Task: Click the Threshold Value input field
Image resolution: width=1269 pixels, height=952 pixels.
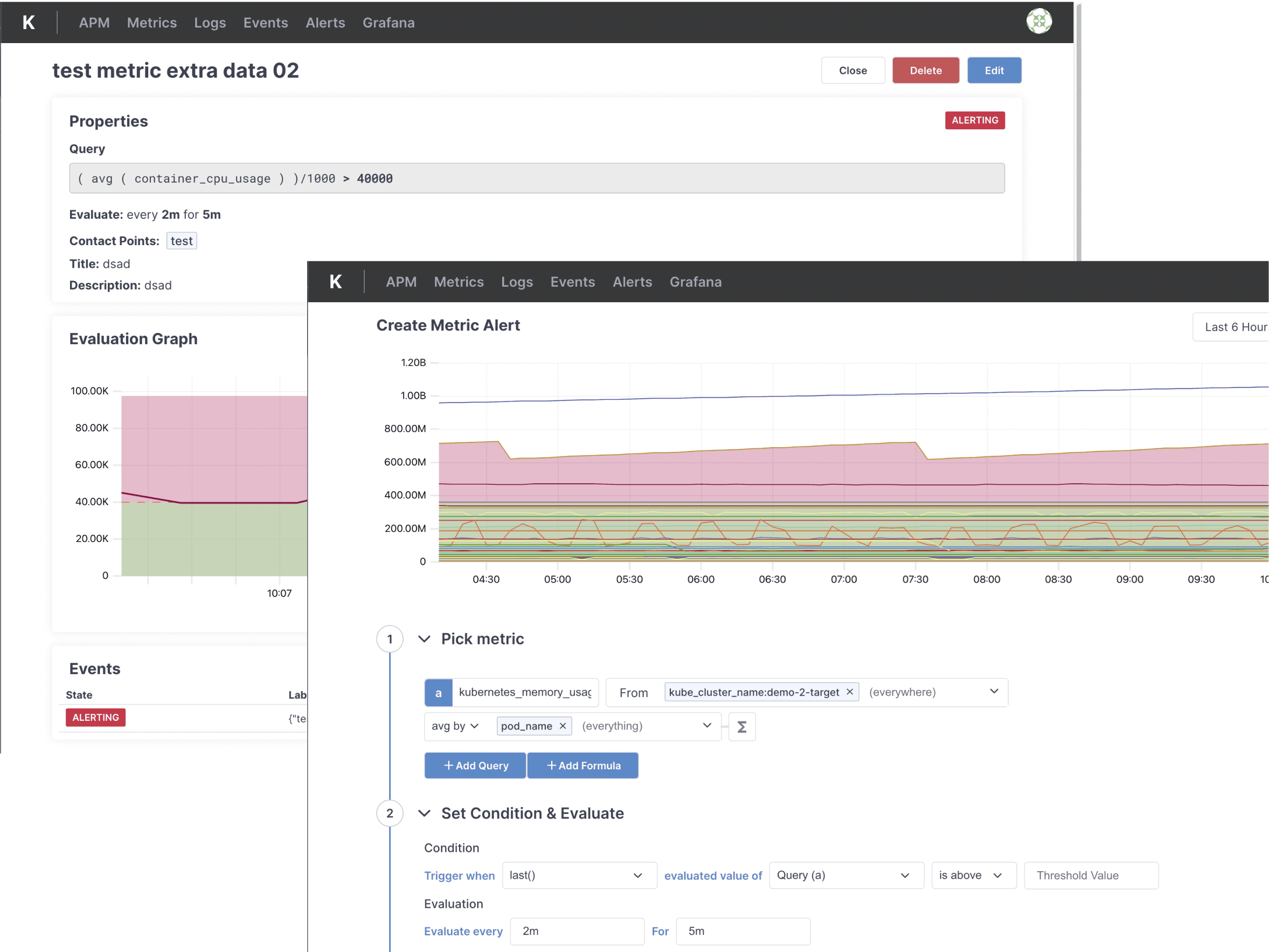Action: click(x=1091, y=875)
